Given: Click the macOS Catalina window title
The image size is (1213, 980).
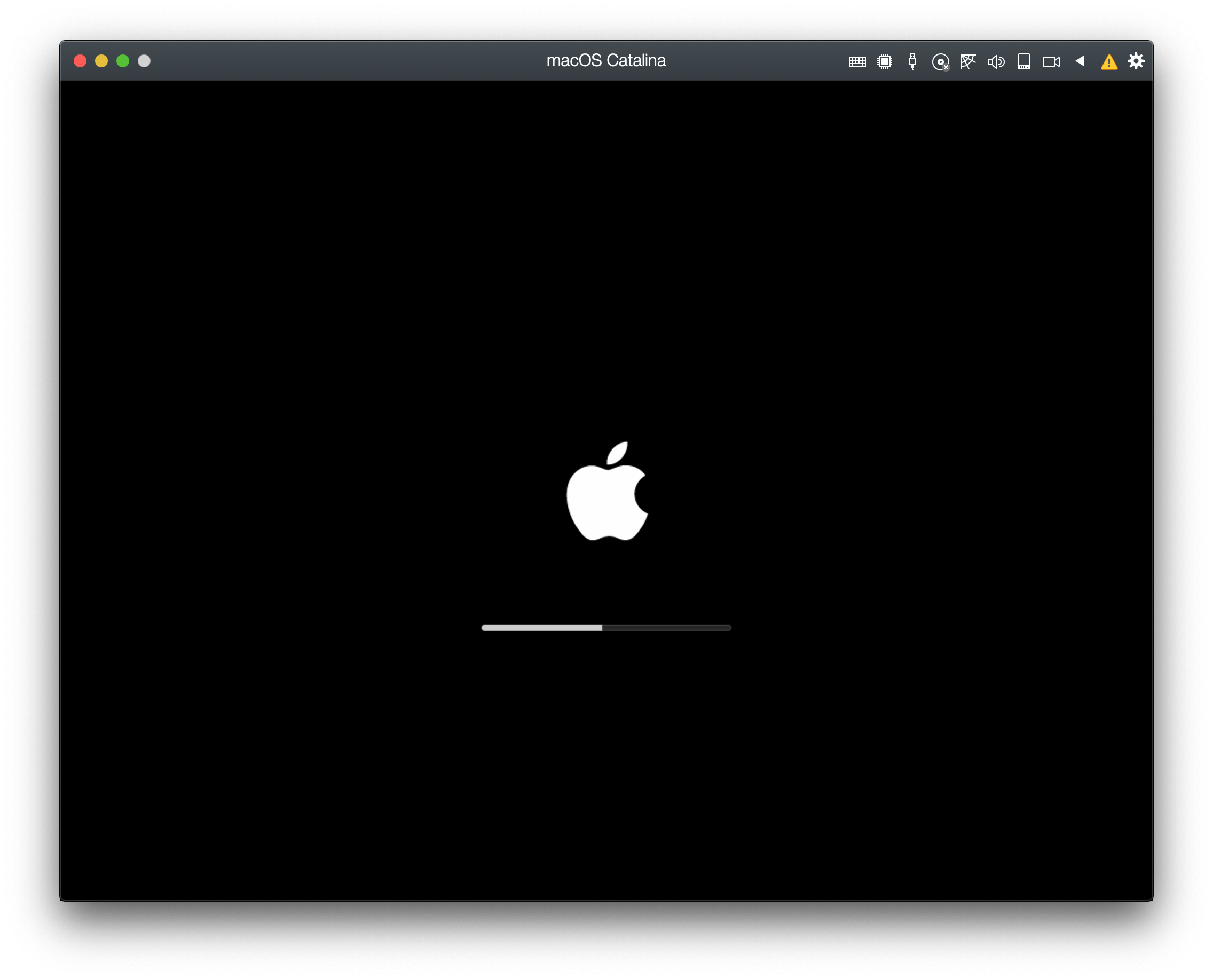Looking at the screenshot, I should [x=606, y=60].
